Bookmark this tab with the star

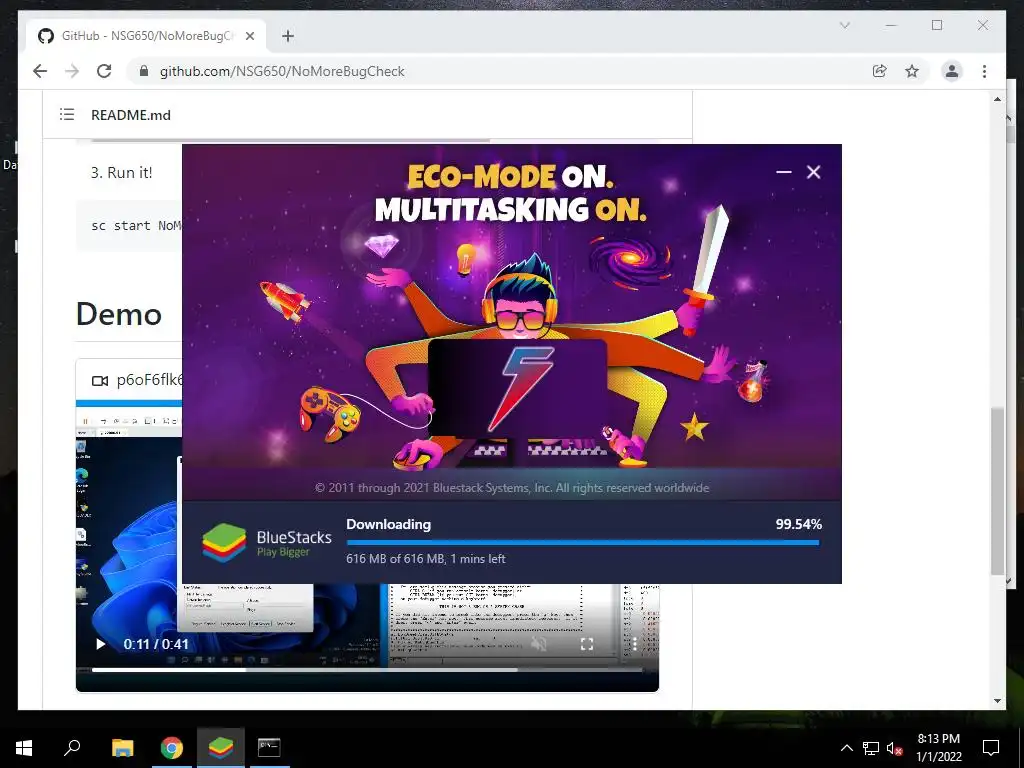(x=912, y=71)
